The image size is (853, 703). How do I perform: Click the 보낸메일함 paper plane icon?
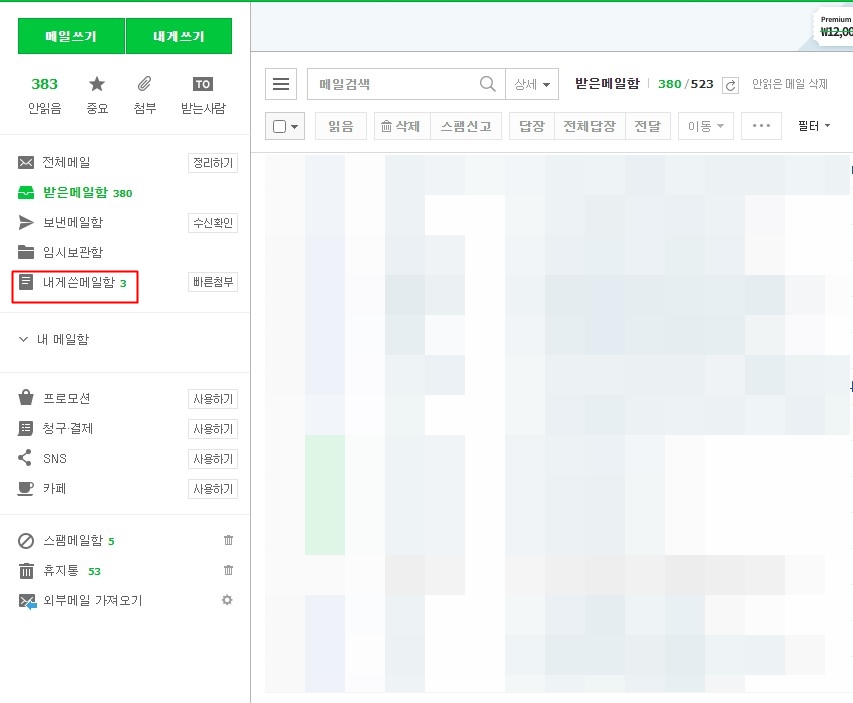point(26,222)
